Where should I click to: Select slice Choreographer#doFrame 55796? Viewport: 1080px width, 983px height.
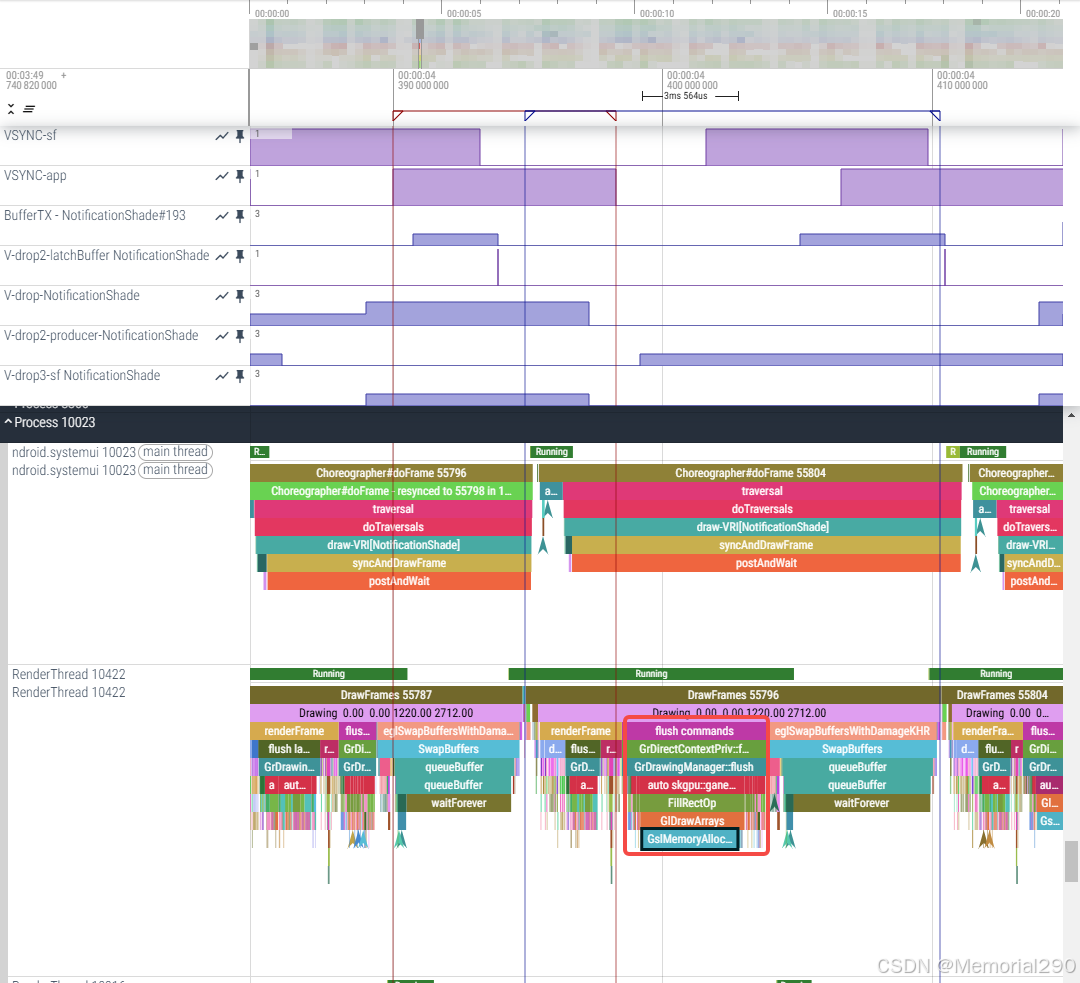[391, 473]
